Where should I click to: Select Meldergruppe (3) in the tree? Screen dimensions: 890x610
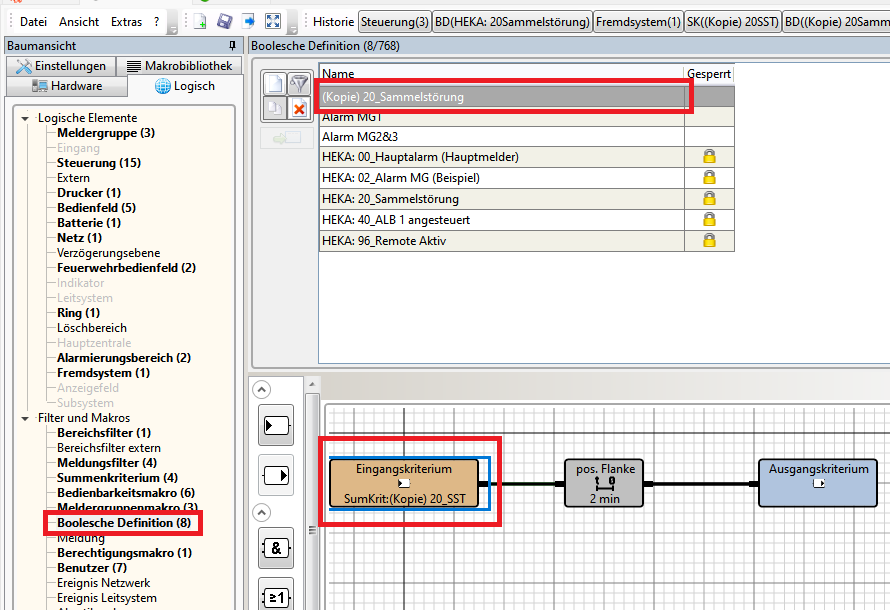click(x=106, y=133)
